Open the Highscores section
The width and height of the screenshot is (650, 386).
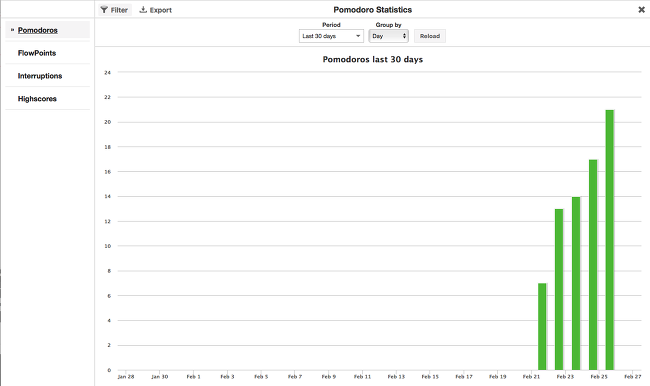48,98
